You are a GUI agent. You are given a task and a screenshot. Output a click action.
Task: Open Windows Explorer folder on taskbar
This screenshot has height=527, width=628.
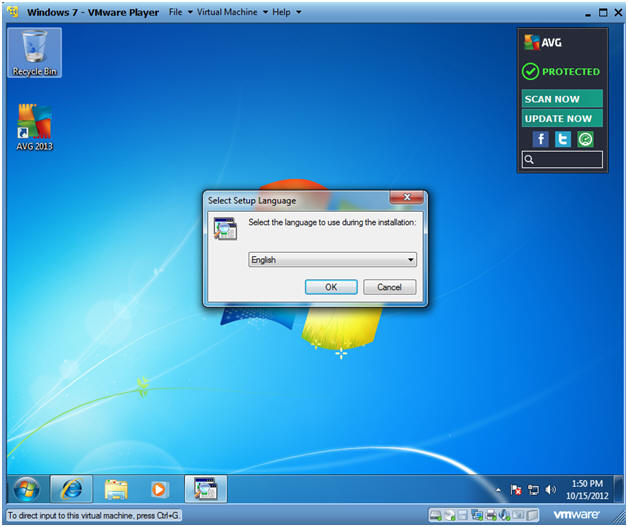116,489
